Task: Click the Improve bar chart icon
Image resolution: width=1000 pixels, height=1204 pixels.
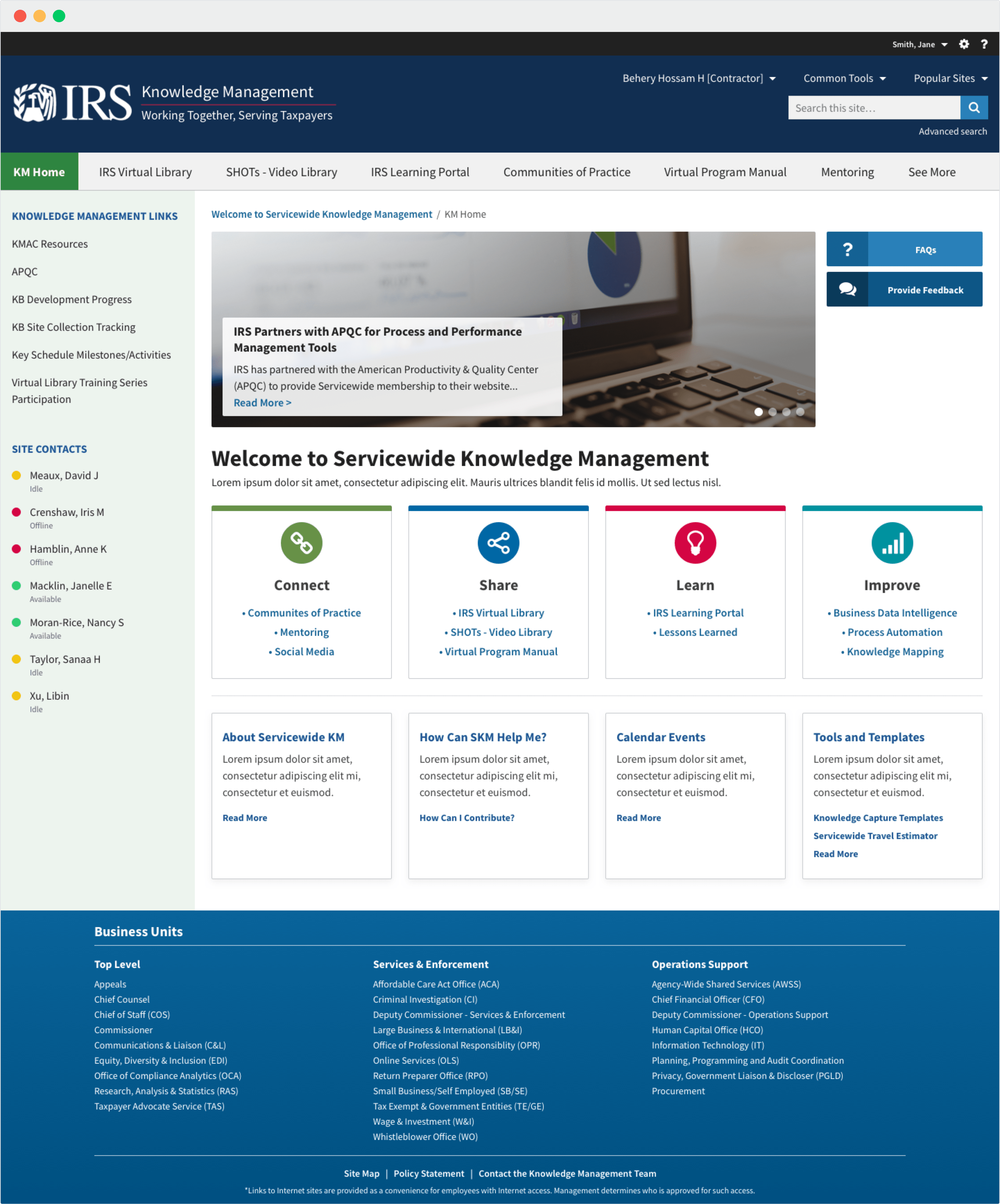Action: click(892, 542)
